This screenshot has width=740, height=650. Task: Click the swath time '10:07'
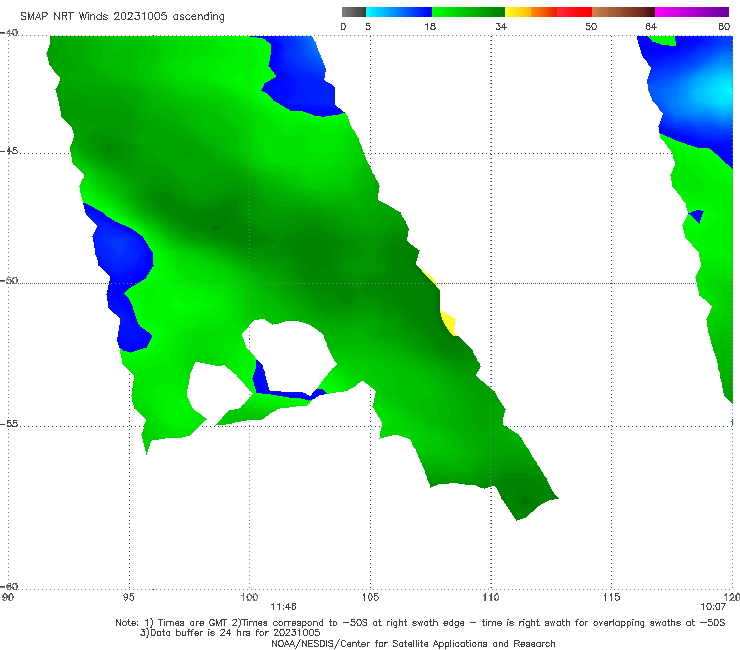[713, 607]
